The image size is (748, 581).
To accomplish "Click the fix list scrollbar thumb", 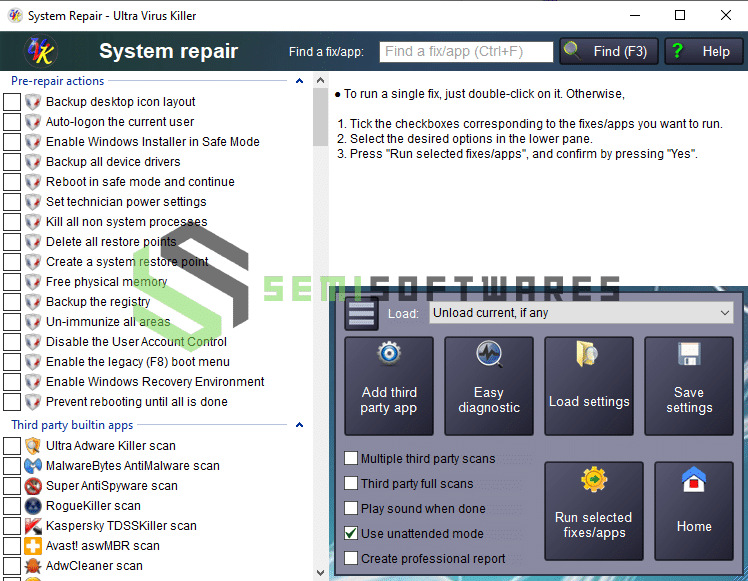I will pyautogui.click(x=321, y=117).
